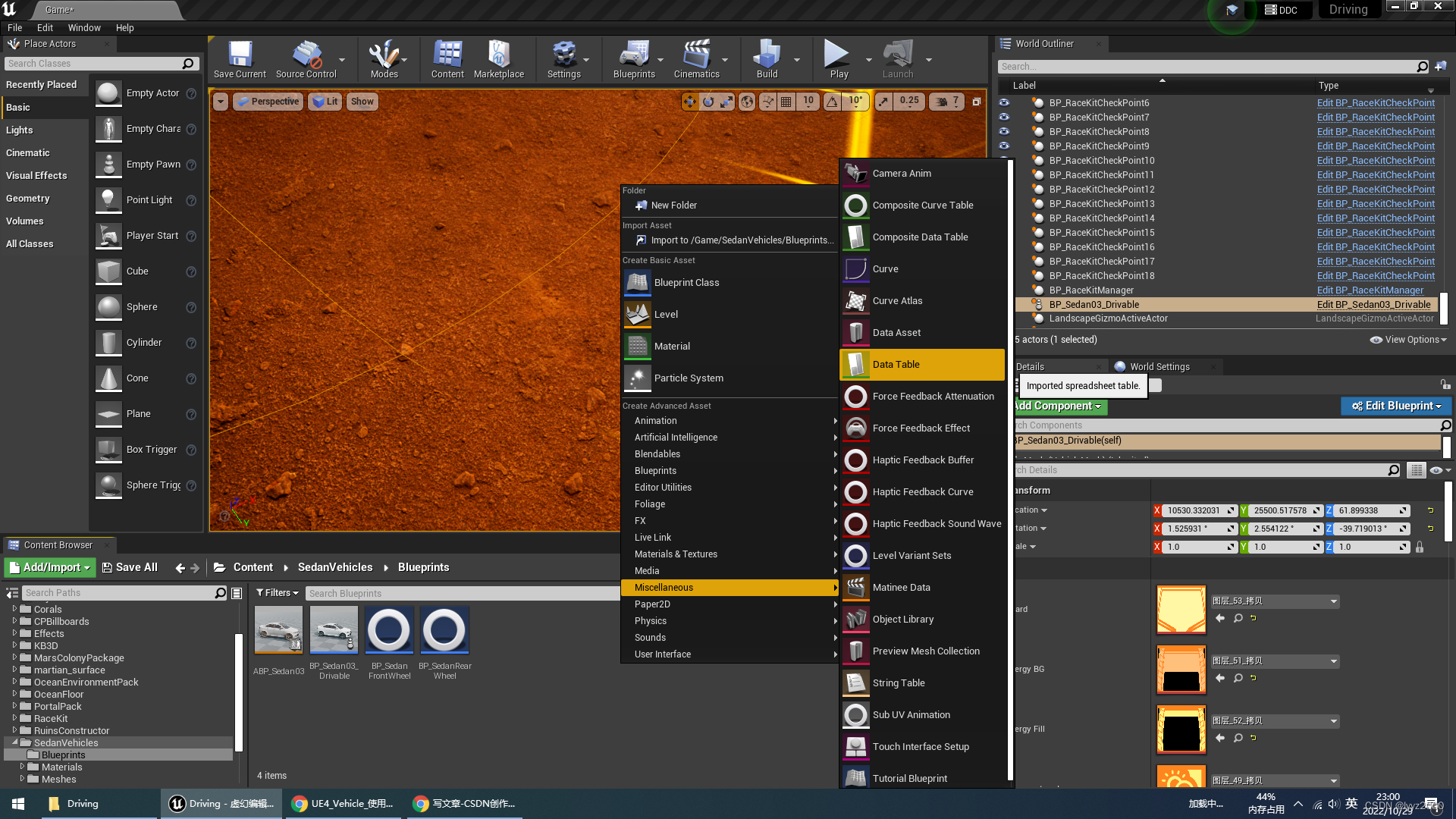Switch to the World Settings tab
Screen dimensions: 1456x819
pyautogui.click(x=1159, y=366)
